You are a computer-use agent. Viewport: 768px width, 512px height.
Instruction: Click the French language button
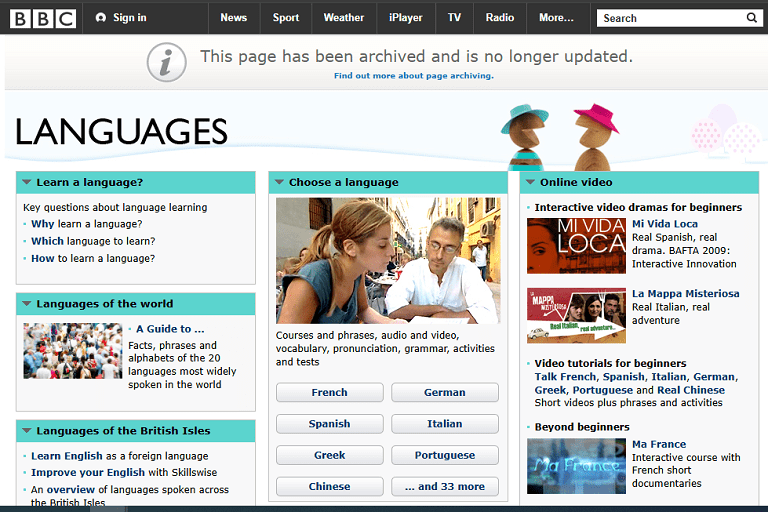[330, 392]
